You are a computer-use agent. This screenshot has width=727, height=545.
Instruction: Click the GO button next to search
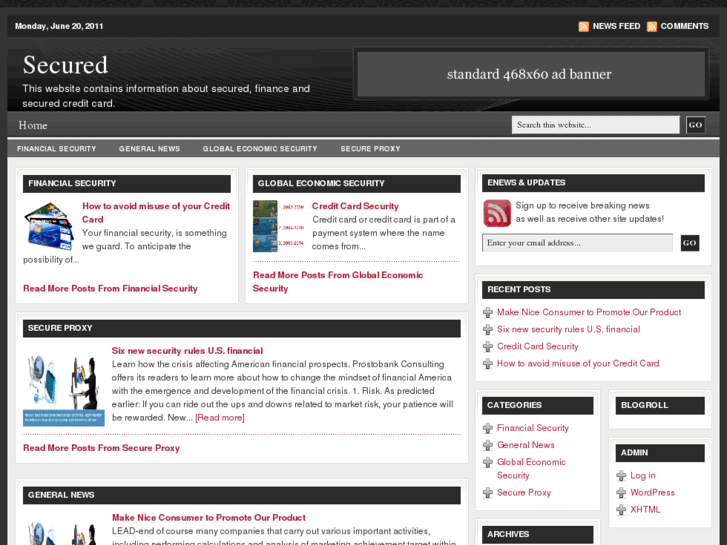695,125
